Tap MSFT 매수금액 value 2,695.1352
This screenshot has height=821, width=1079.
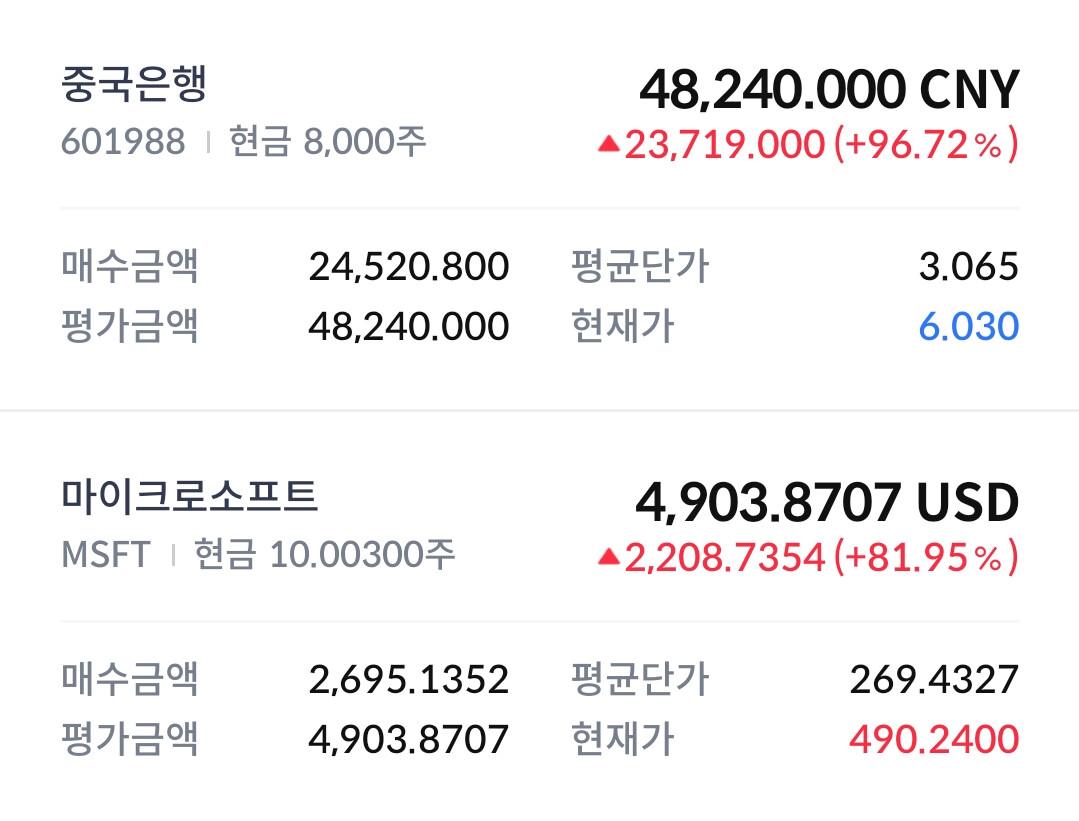point(409,680)
